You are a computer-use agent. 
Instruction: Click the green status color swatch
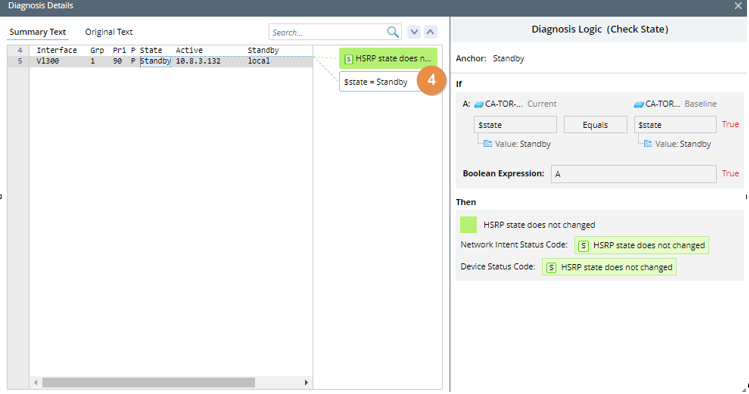click(468, 224)
